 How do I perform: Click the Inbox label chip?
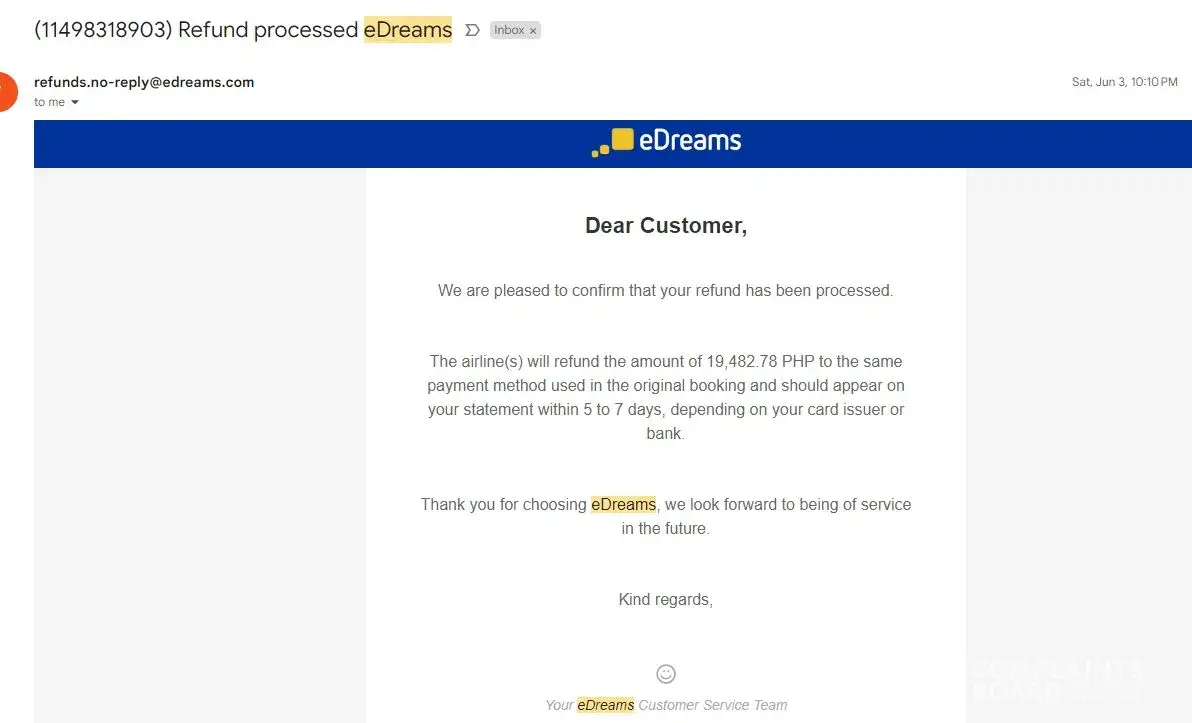[509, 31]
